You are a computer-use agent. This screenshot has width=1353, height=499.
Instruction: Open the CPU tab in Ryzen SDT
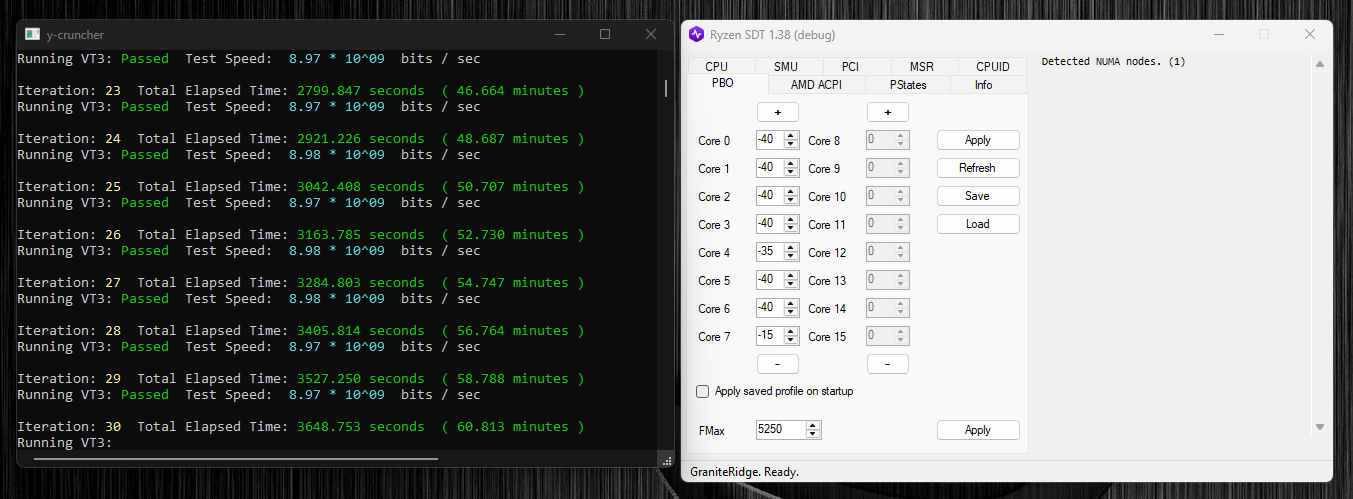tap(717, 67)
